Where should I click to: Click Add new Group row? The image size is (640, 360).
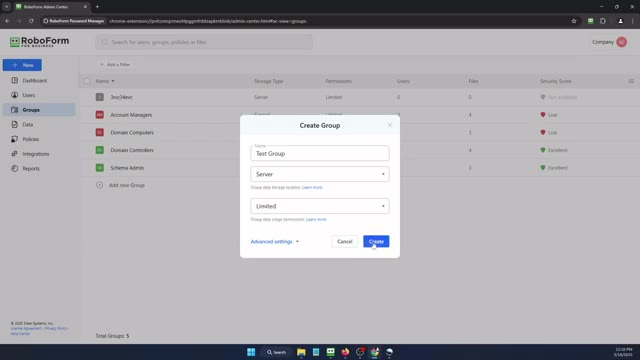click(x=121, y=185)
